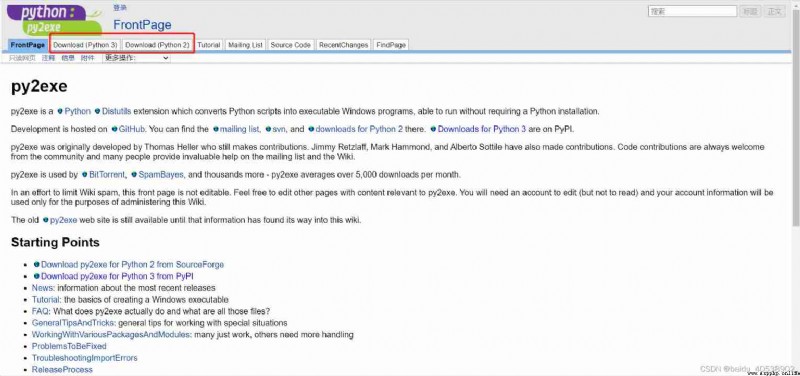Open the Download (Python 2) tab
This screenshot has width=800, height=376.
point(157,45)
